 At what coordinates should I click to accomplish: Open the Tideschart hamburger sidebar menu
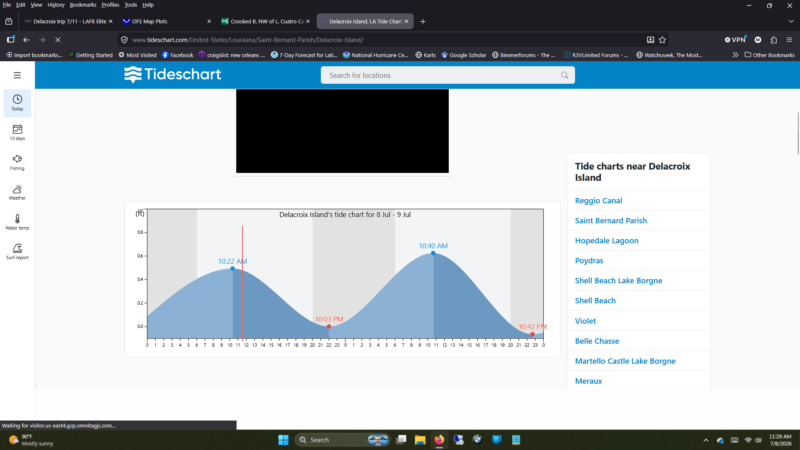pos(17,75)
